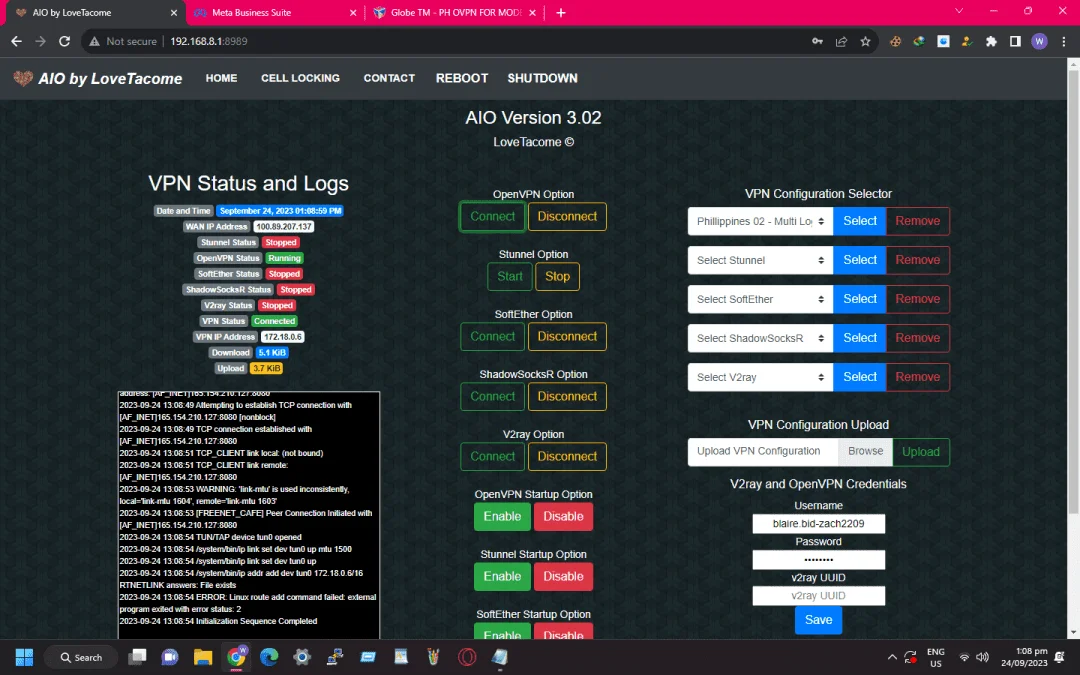This screenshot has width=1080, height=675.
Task: Click Browse for VPN configuration
Action: pos(865,451)
